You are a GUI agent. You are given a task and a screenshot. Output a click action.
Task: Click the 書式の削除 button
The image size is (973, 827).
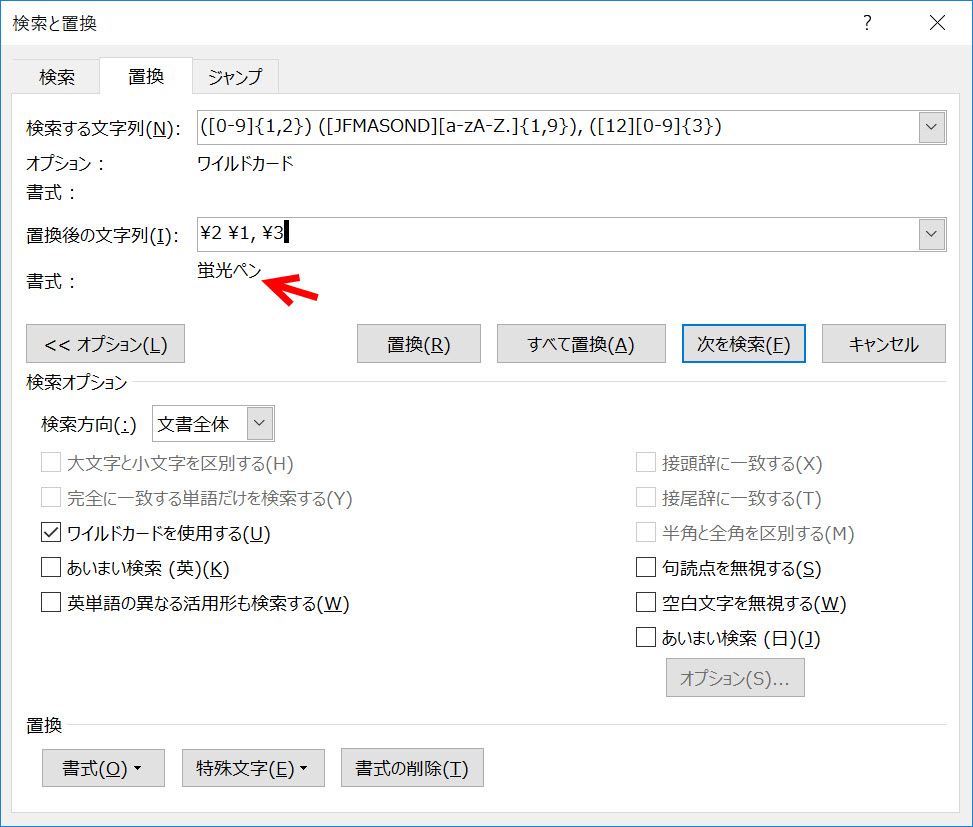coord(412,769)
